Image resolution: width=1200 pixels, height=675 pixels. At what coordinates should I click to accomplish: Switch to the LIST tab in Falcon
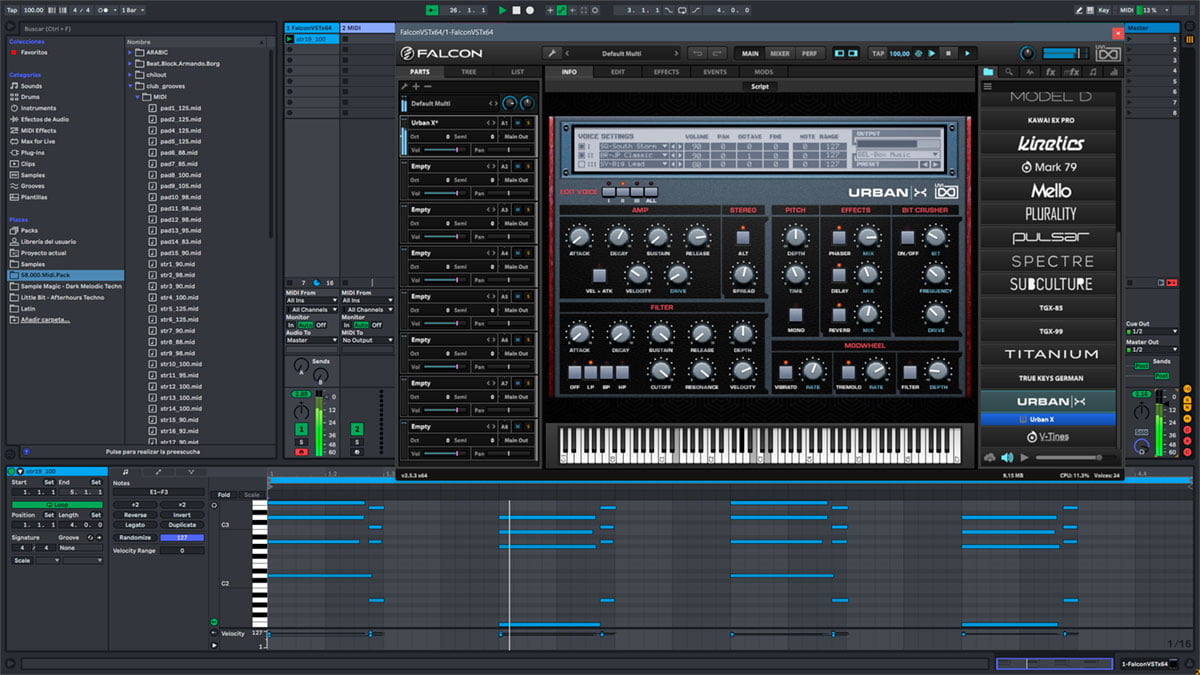[x=517, y=72]
